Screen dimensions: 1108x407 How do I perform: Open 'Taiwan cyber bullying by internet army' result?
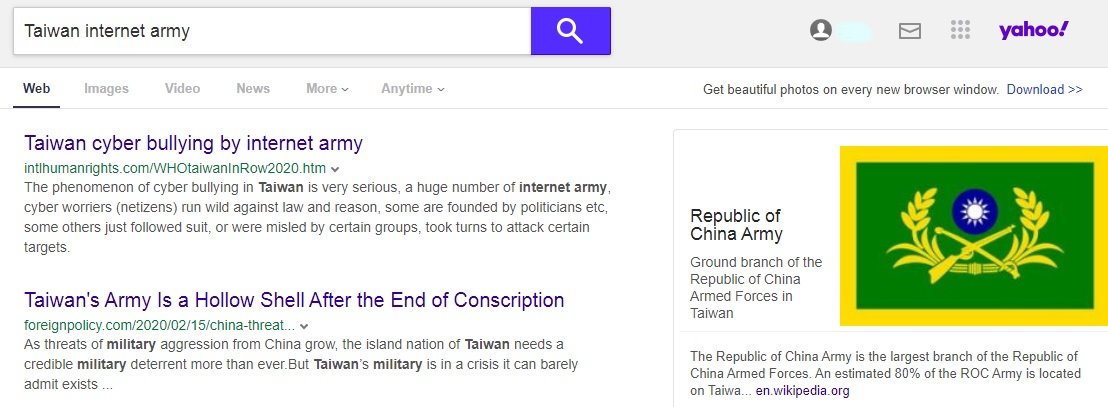point(193,143)
